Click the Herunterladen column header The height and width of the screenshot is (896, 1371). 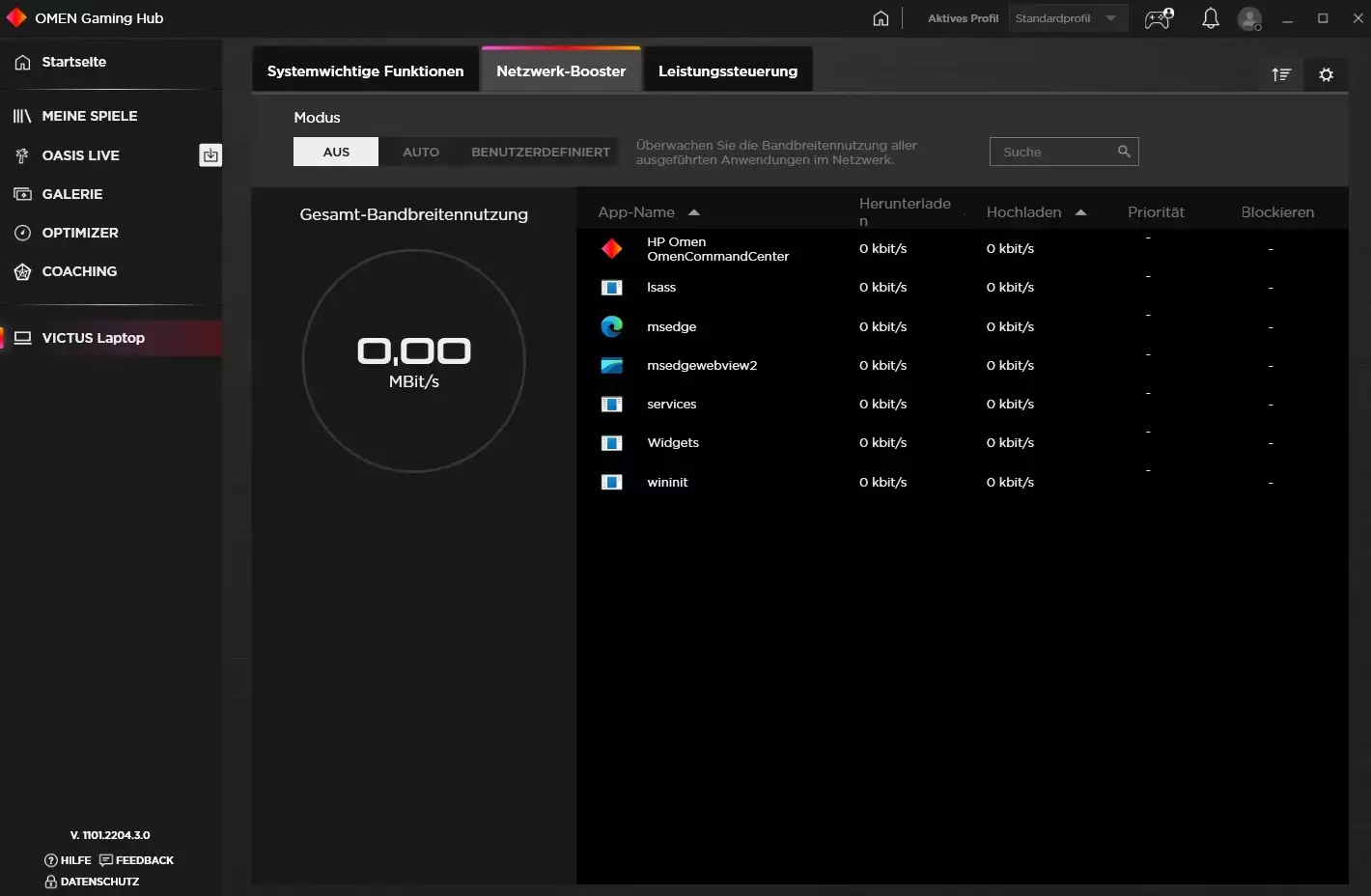[905, 211]
